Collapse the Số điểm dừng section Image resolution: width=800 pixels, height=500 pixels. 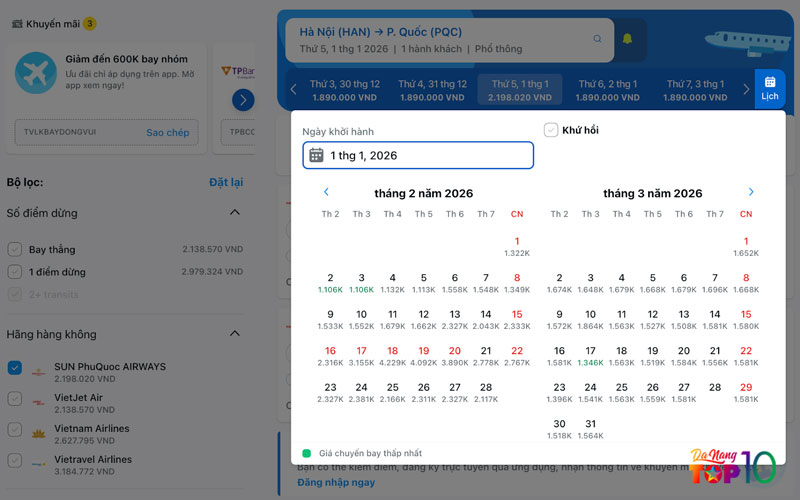click(x=235, y=212)
